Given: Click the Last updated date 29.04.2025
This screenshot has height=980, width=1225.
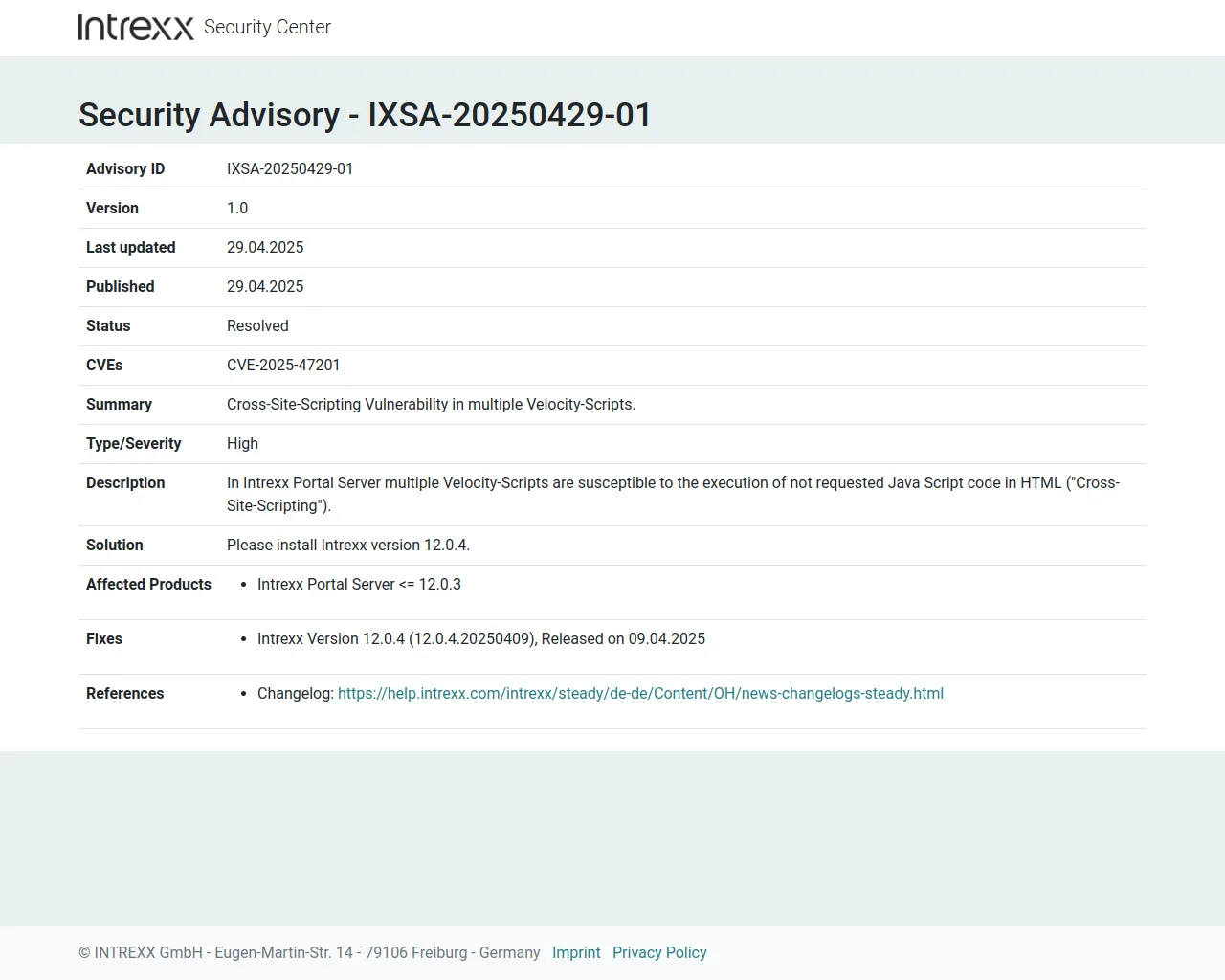Looking at the screenshot, I should [265, 247].
